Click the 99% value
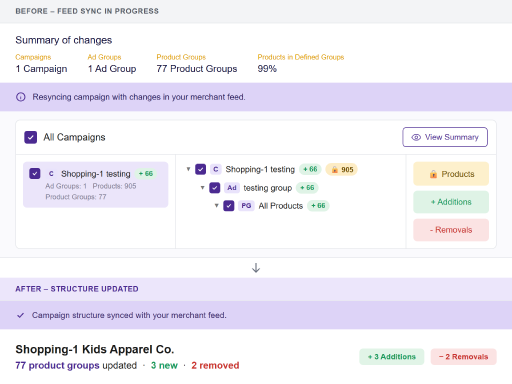This screenshot has height=384, width=512. pyautogui.click(x=267, y=69)
